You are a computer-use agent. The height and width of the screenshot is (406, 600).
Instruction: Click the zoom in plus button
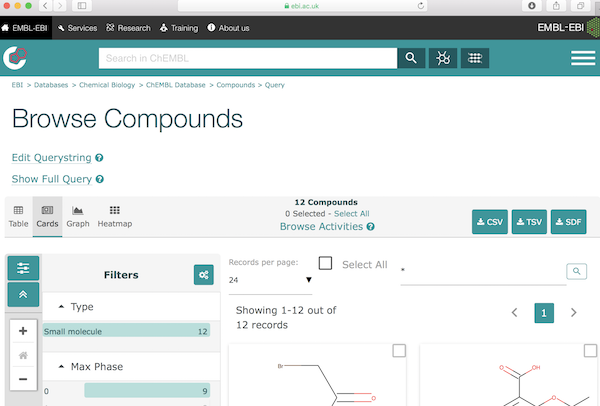(x=23, y=331)
